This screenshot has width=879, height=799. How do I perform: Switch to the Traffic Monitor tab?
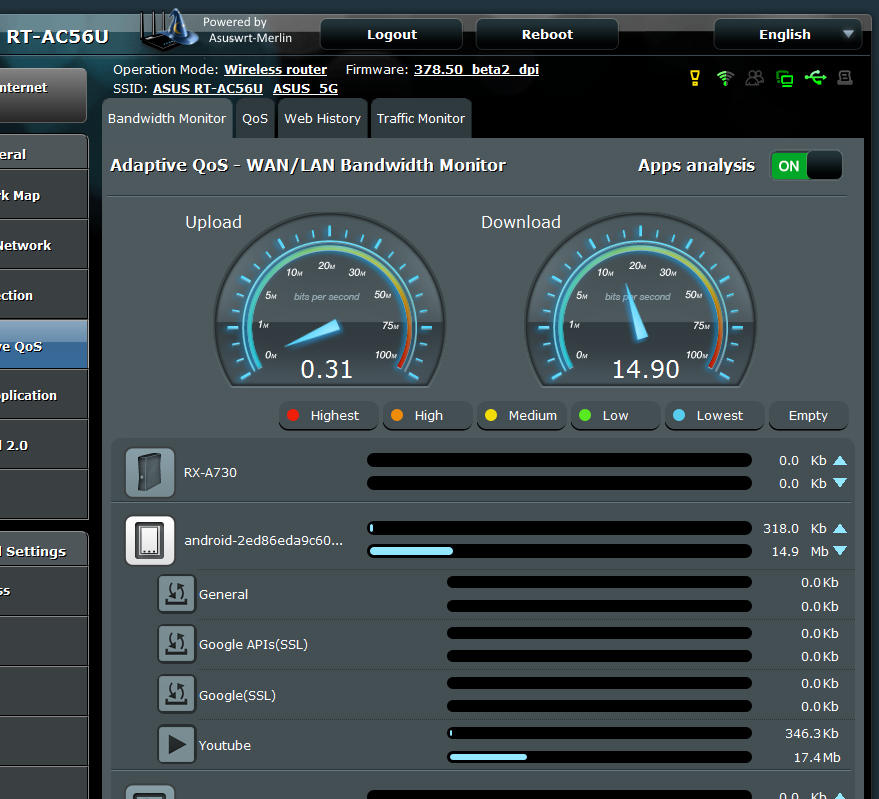click(x=420, y=118)
